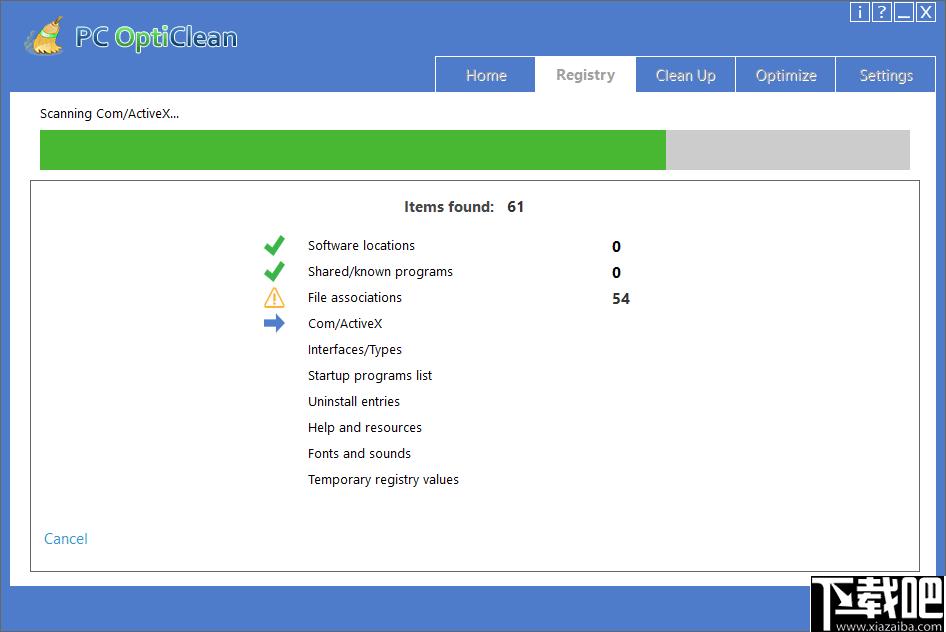
Task: Click the 'Items found:' label
Action: [449, 207]
